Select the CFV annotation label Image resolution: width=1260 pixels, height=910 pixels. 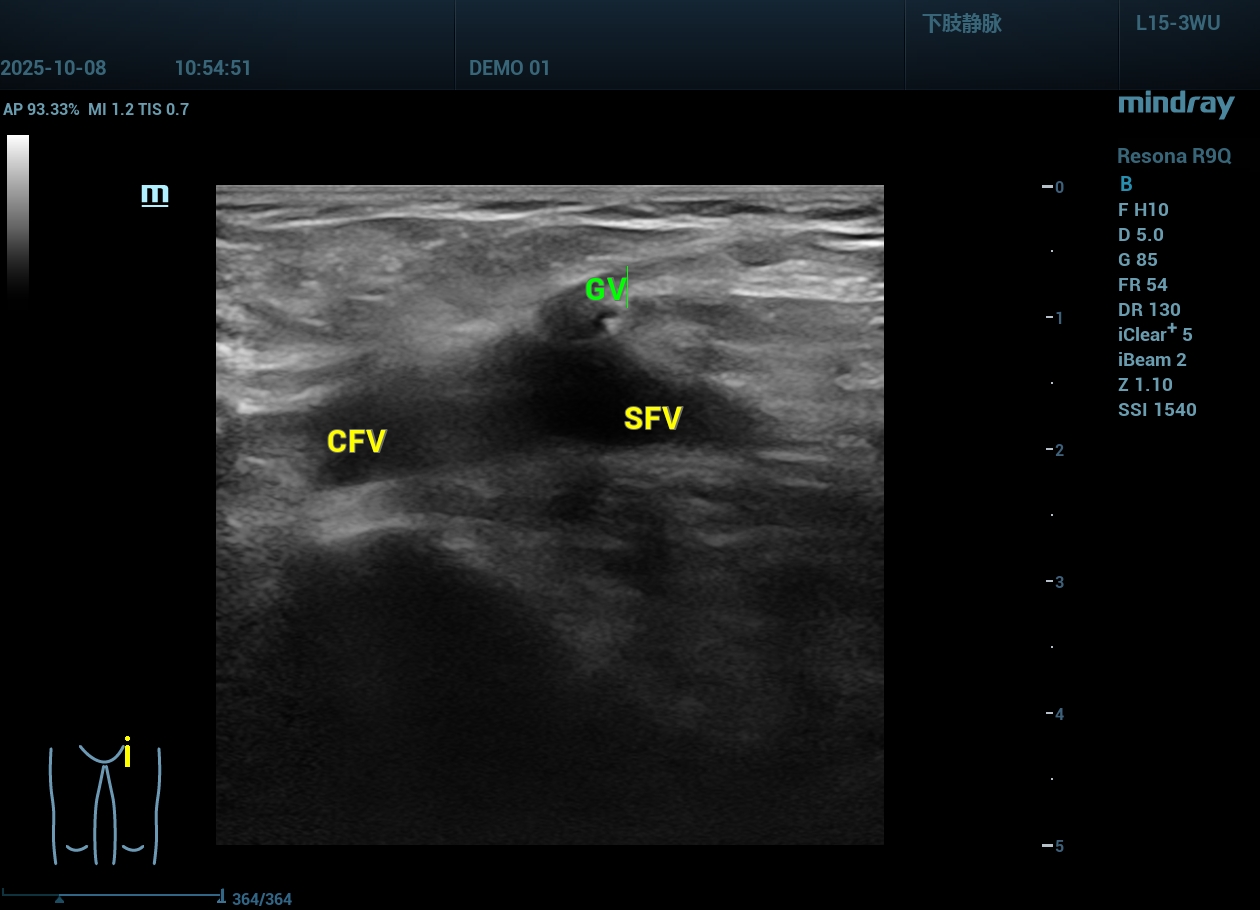coord(356,441)
